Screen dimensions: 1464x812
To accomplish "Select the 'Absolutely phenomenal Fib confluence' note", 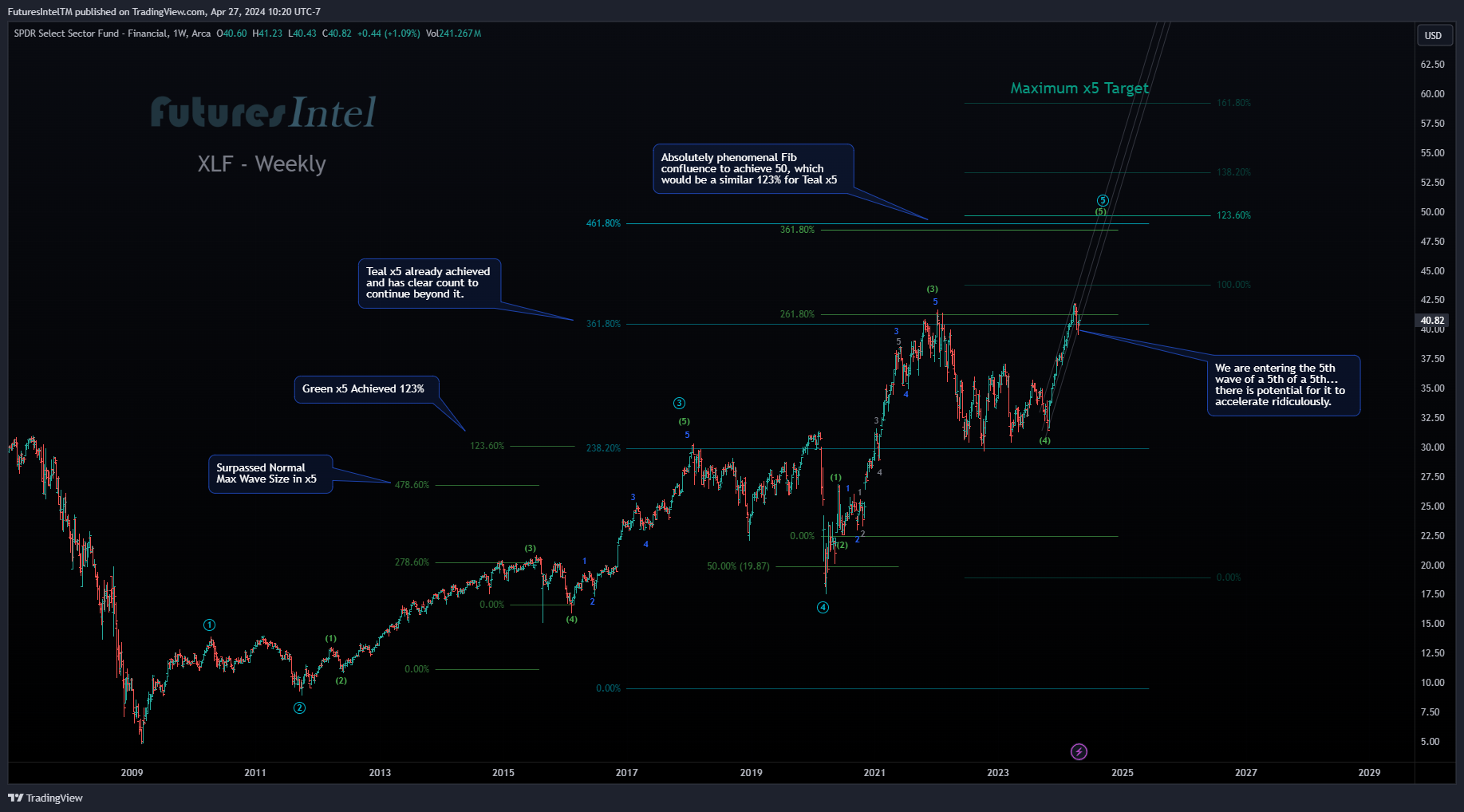I will (752, 168).
